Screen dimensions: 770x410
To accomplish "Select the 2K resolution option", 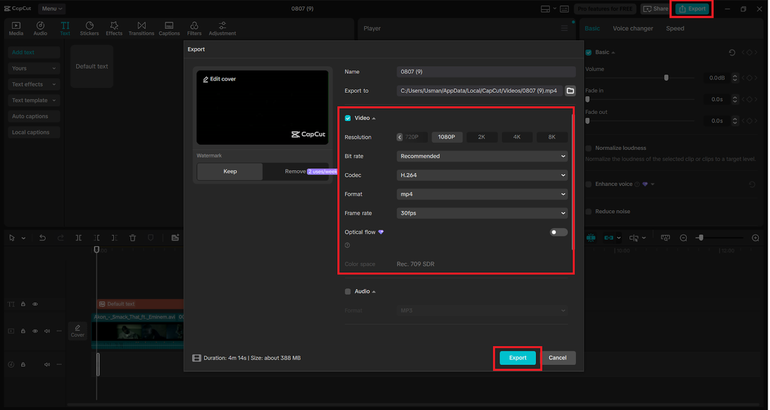I will tap(481, 137).
